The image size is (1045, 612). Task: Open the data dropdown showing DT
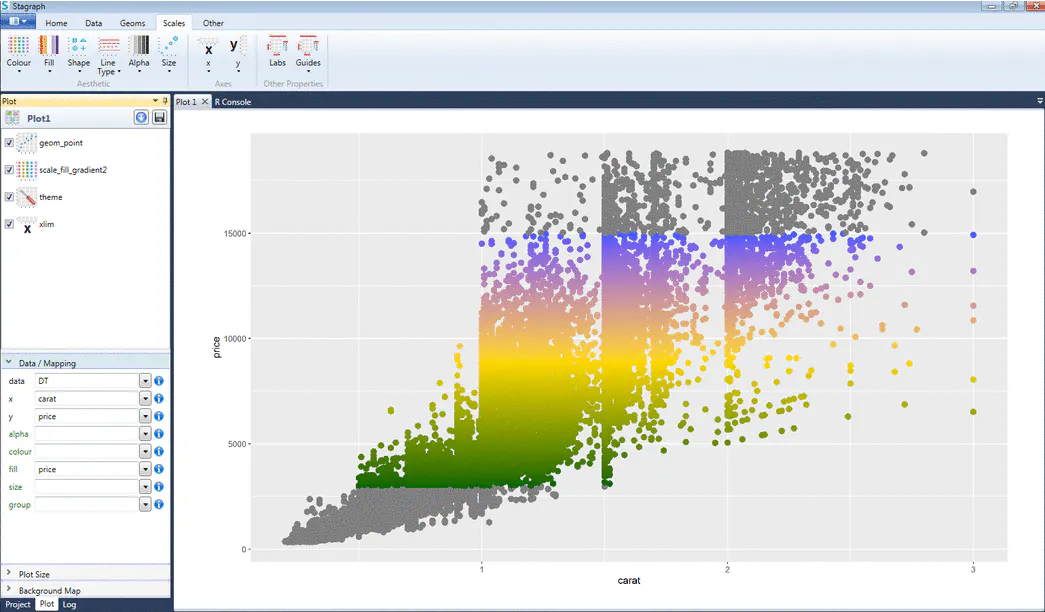tap(145, 381)
